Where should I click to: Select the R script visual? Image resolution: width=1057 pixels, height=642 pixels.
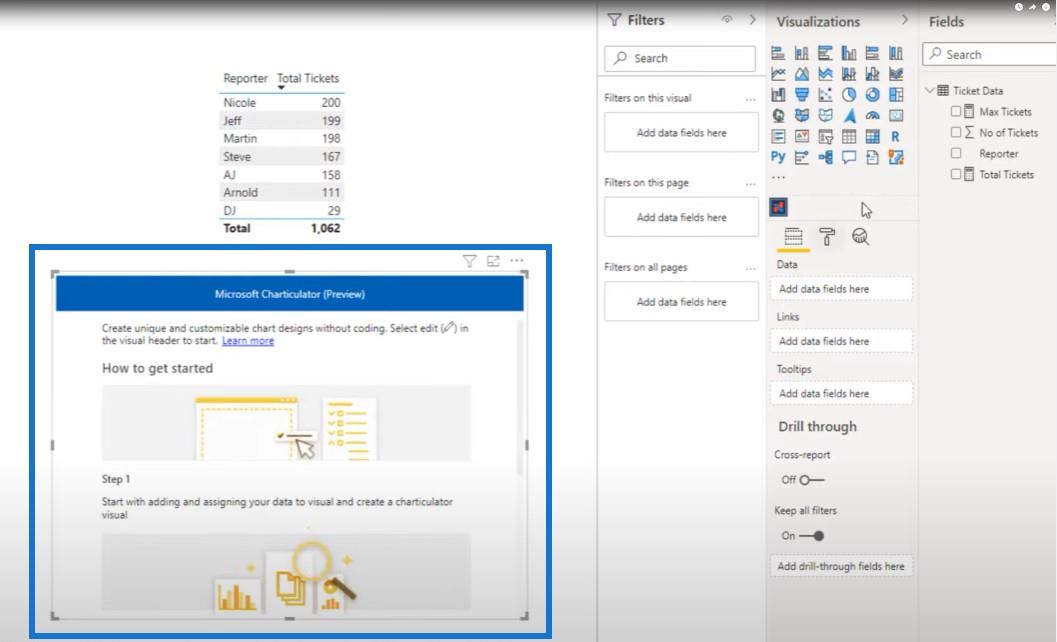[x=896, y=137]
